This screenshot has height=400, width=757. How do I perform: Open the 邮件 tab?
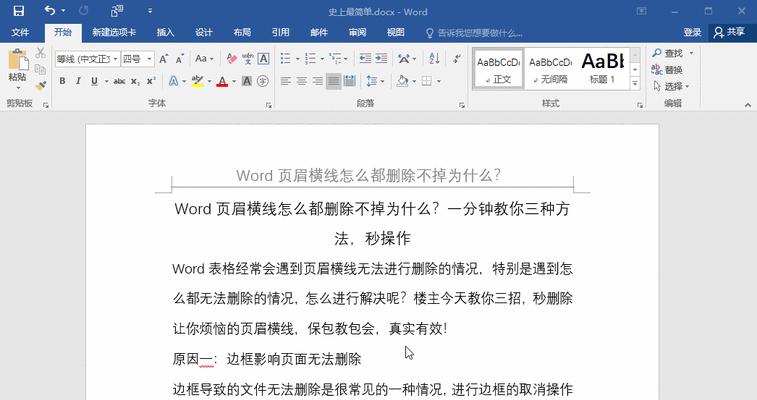(319, 32)
